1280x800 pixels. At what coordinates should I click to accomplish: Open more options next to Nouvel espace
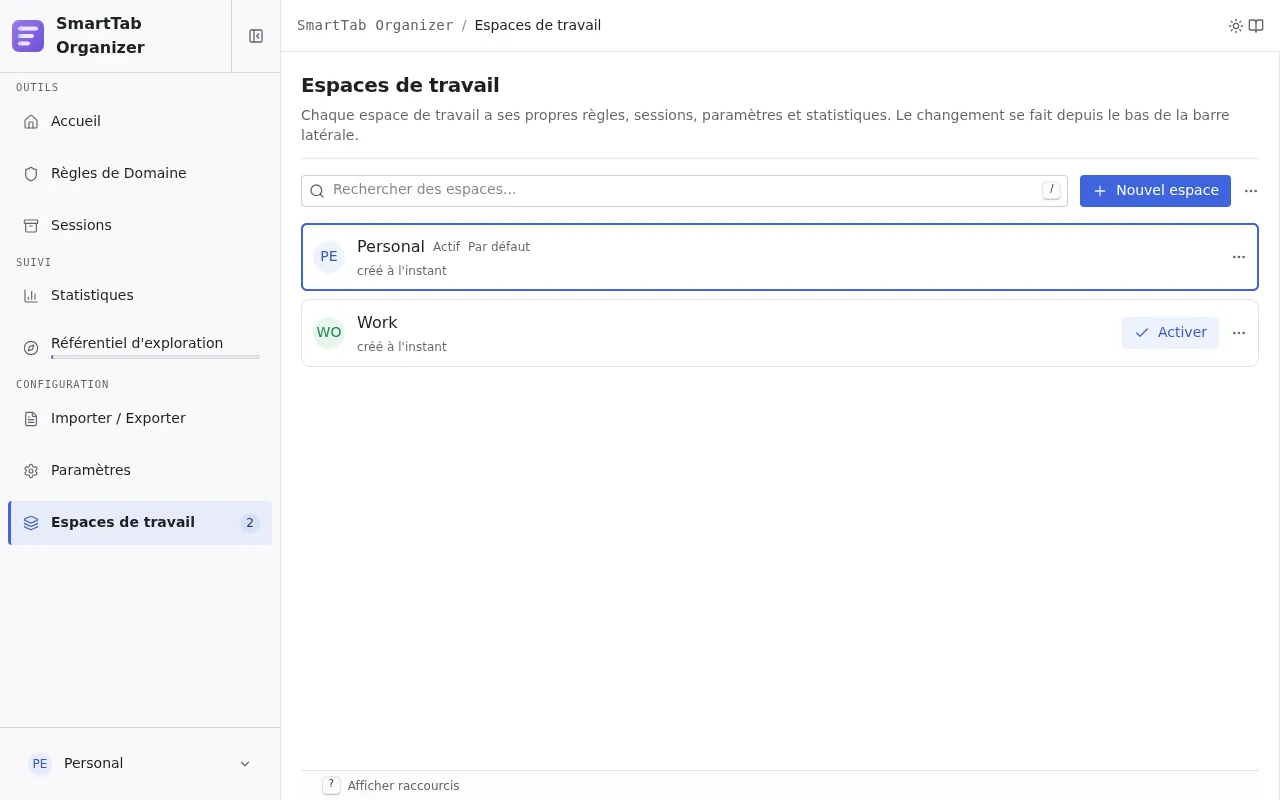1251,191
